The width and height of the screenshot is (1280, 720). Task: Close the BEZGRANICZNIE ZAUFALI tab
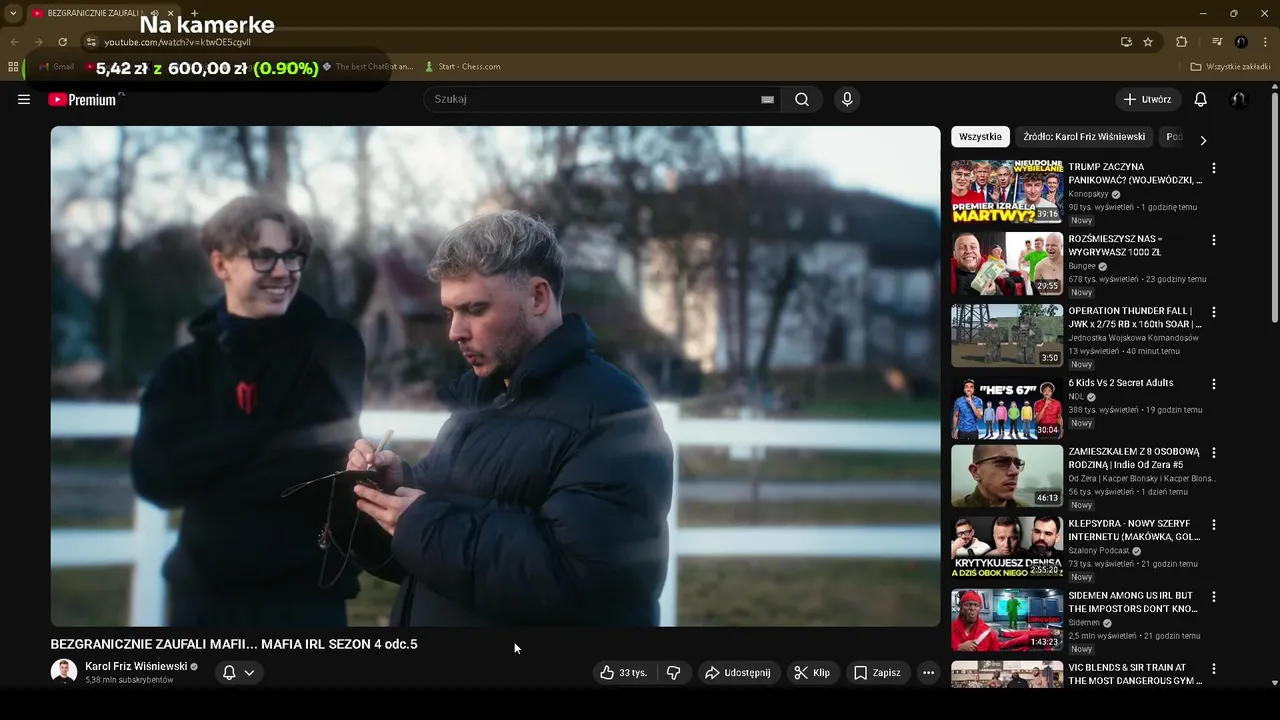[x=170, y=13]
